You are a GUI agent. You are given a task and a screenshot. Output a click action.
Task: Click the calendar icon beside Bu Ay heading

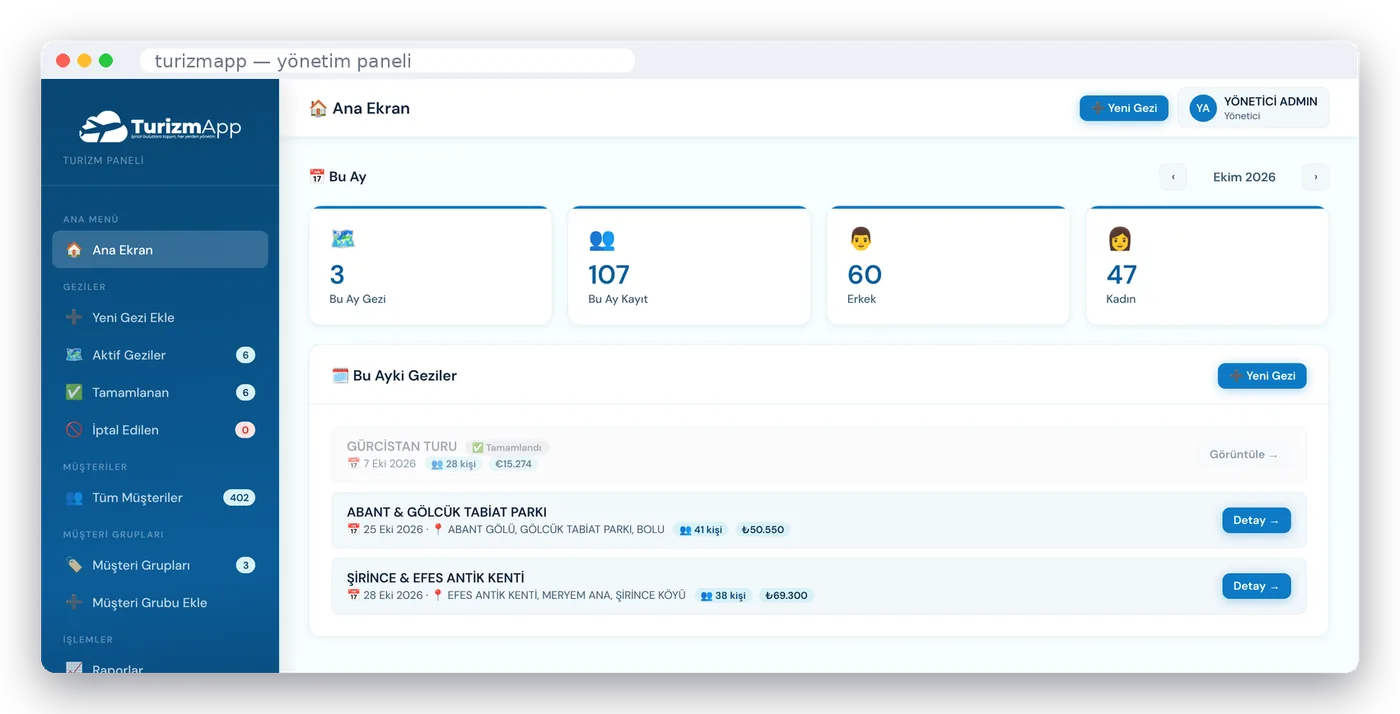coord(317,176)
